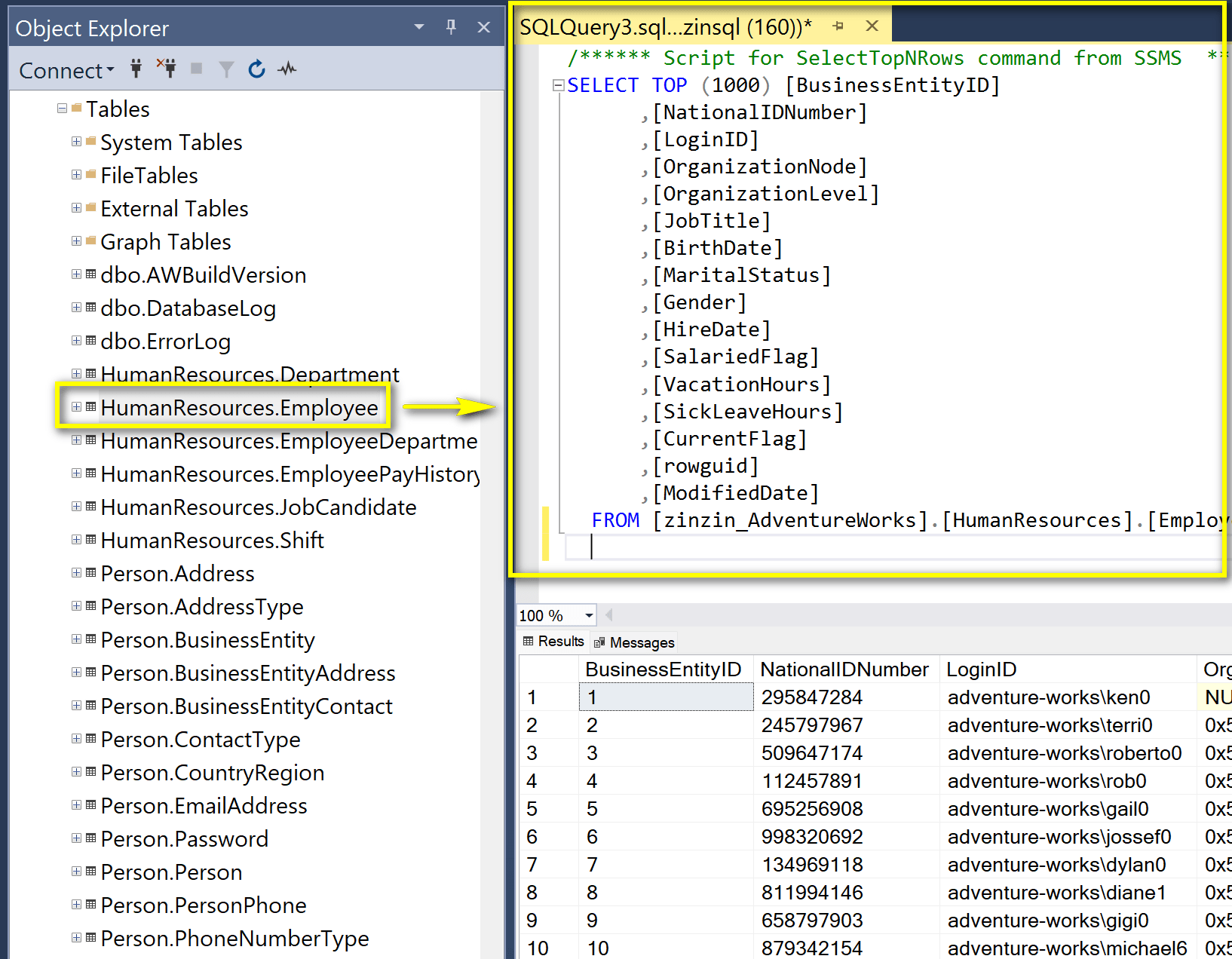This screenshot has width=1232, height=959.
Task: Select the Person.BusinessEntityContact table
Action: point(247,706)
